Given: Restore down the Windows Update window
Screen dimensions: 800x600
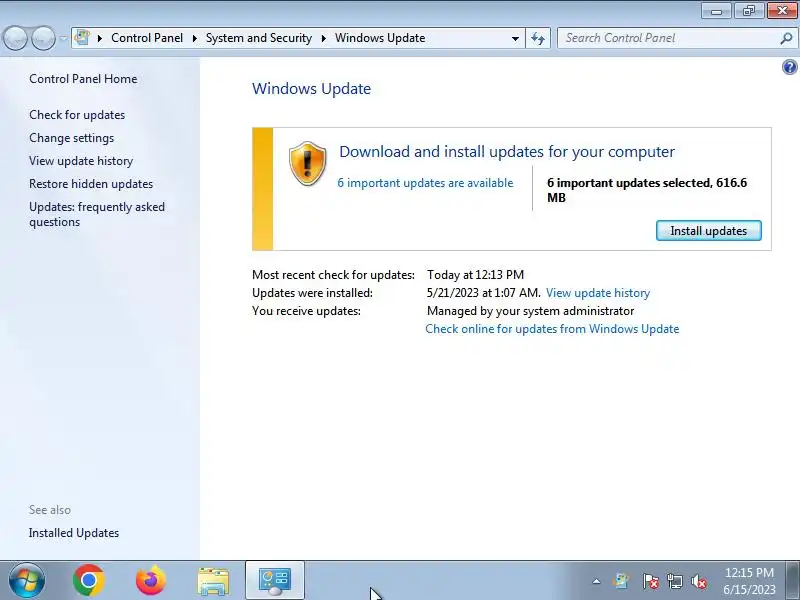Looking at the screenshot, I should pyautogui.click(x=749, y=11).
